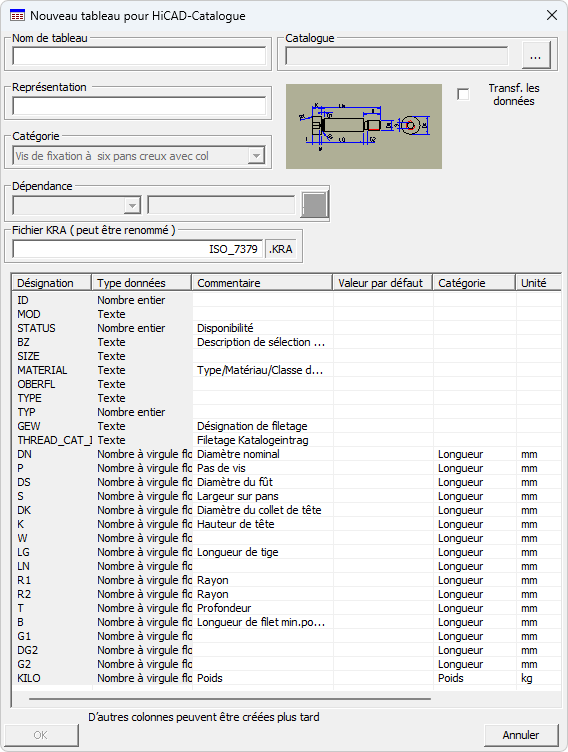Viewport: 568px width, 752px height.
Task: Click the Diamètre du fût comment cell
Action: pos(262,482)
